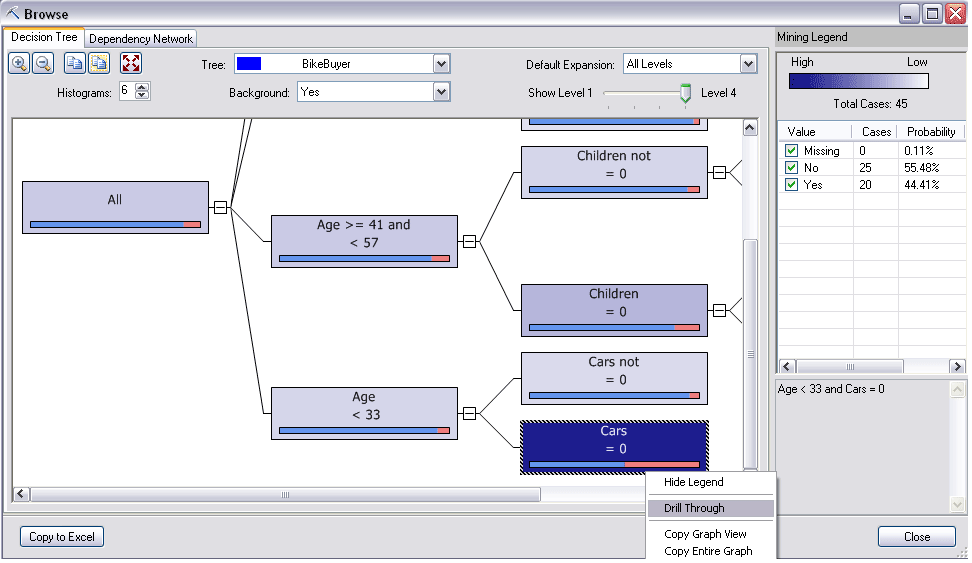Click the Total Cases: 45 text
This screenshot has height=563, width=972.
[870, 104]
